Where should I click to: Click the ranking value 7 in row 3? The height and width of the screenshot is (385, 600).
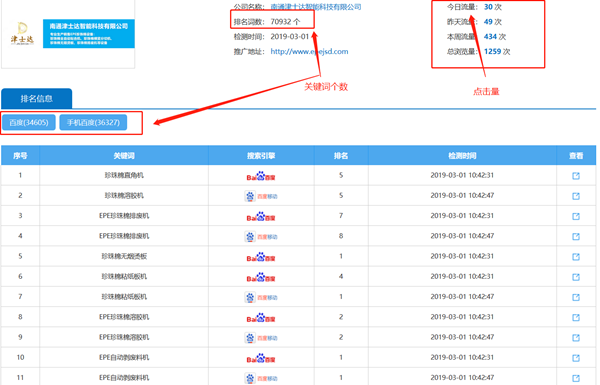click(x=341, y=216)
